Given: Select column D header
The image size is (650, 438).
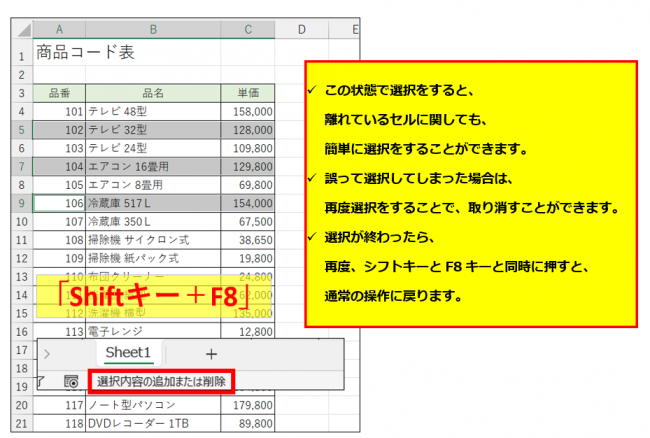Looking at the screenshot, I should pos(300,31).
